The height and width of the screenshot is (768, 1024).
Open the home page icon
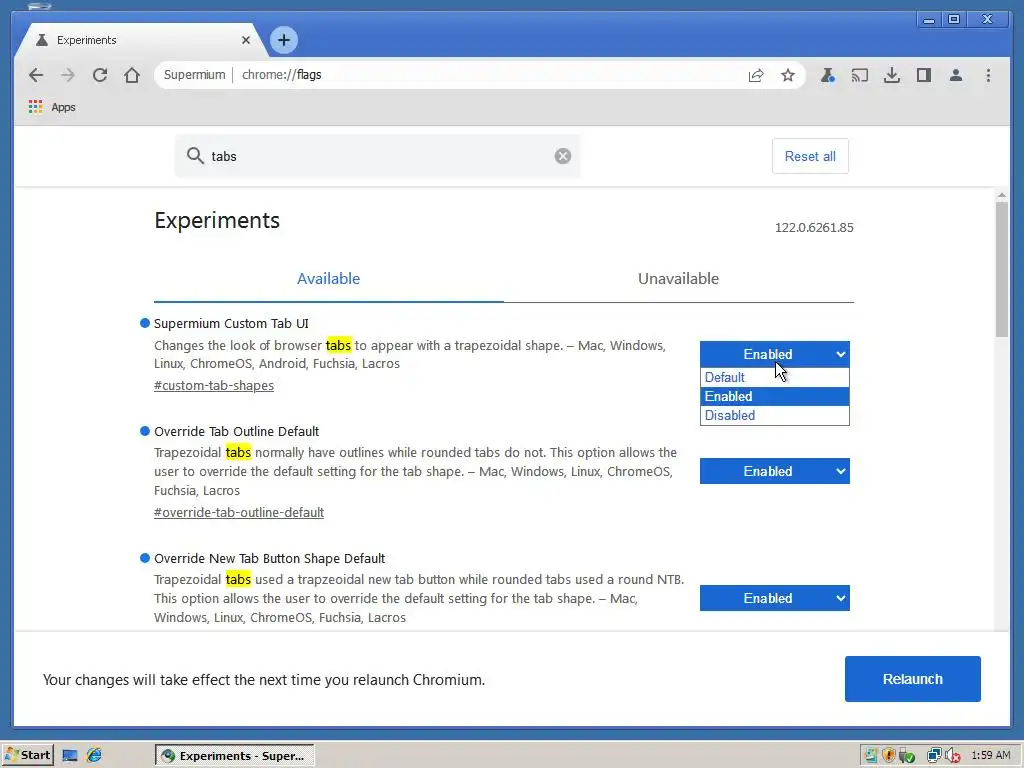pos(132,75)
